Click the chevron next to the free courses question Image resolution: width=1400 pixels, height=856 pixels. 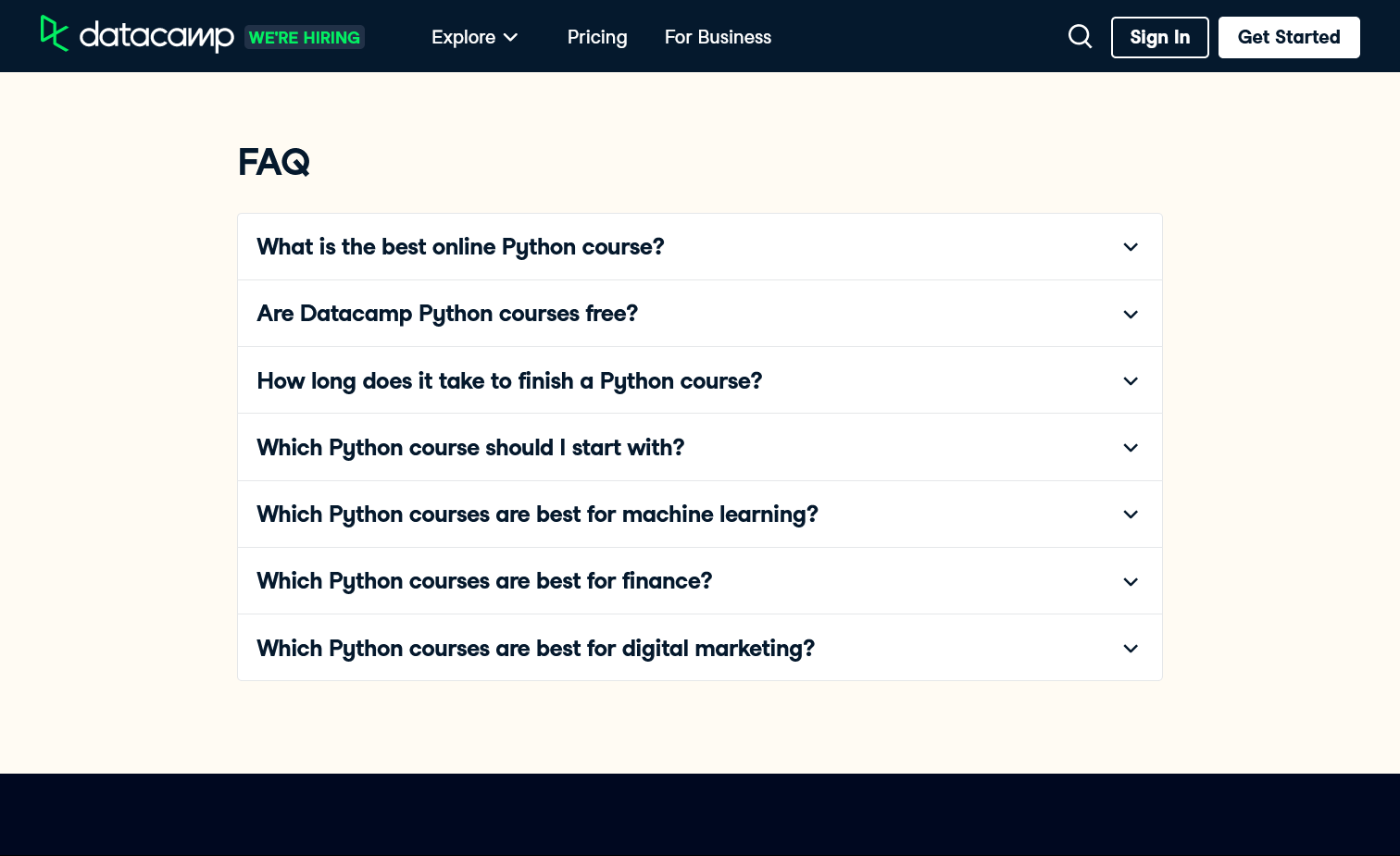tap(1131, 314)
